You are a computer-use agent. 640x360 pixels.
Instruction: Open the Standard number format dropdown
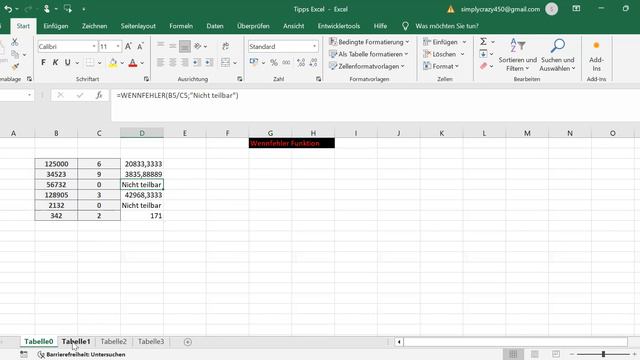[x=314, y=47]
